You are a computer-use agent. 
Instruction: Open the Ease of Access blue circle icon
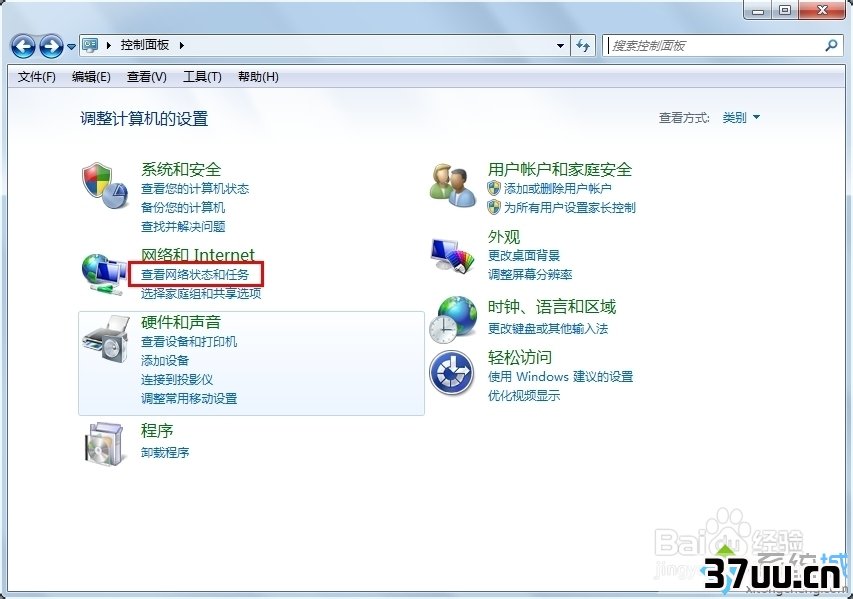(452, 373)
